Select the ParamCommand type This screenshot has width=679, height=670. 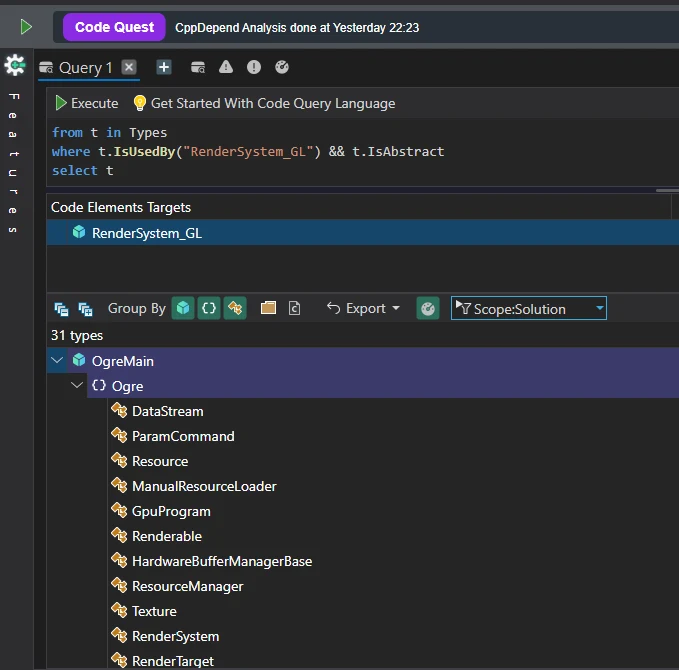coord(183,436)
